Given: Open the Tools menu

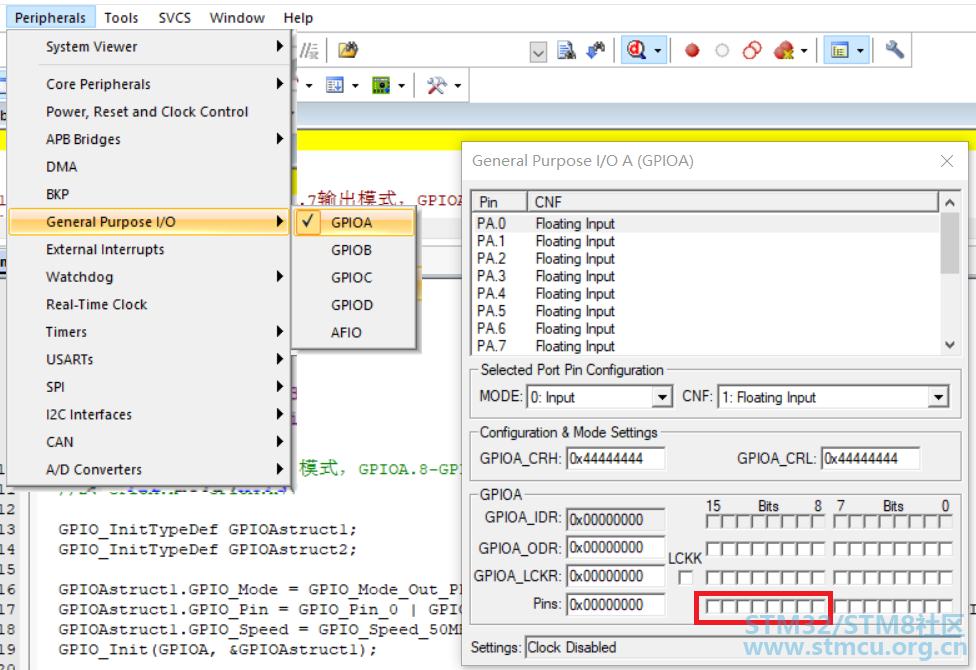Looking at the screenshot, I should (121, 17).
